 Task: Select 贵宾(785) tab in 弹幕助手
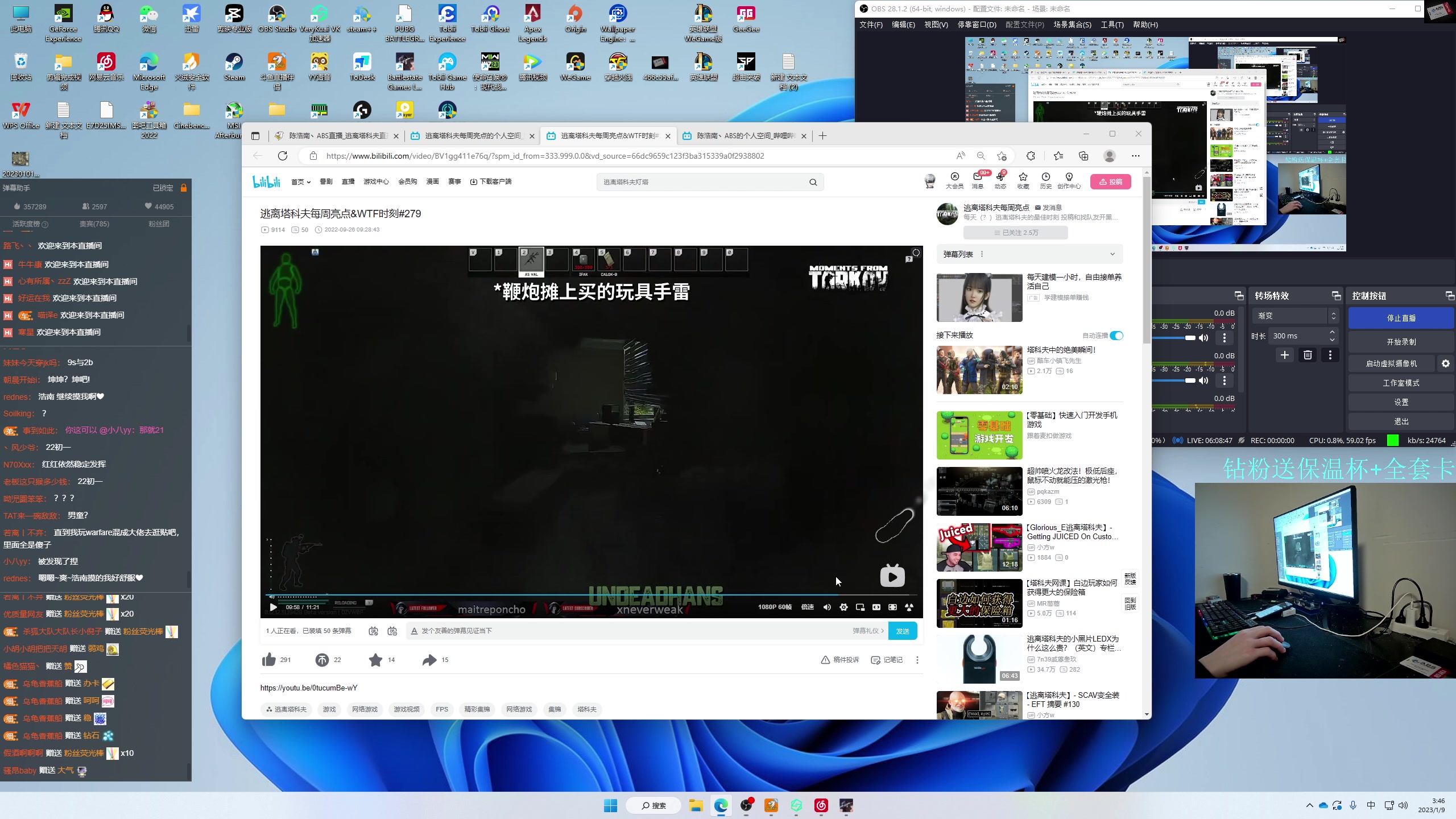click(94, 224)
